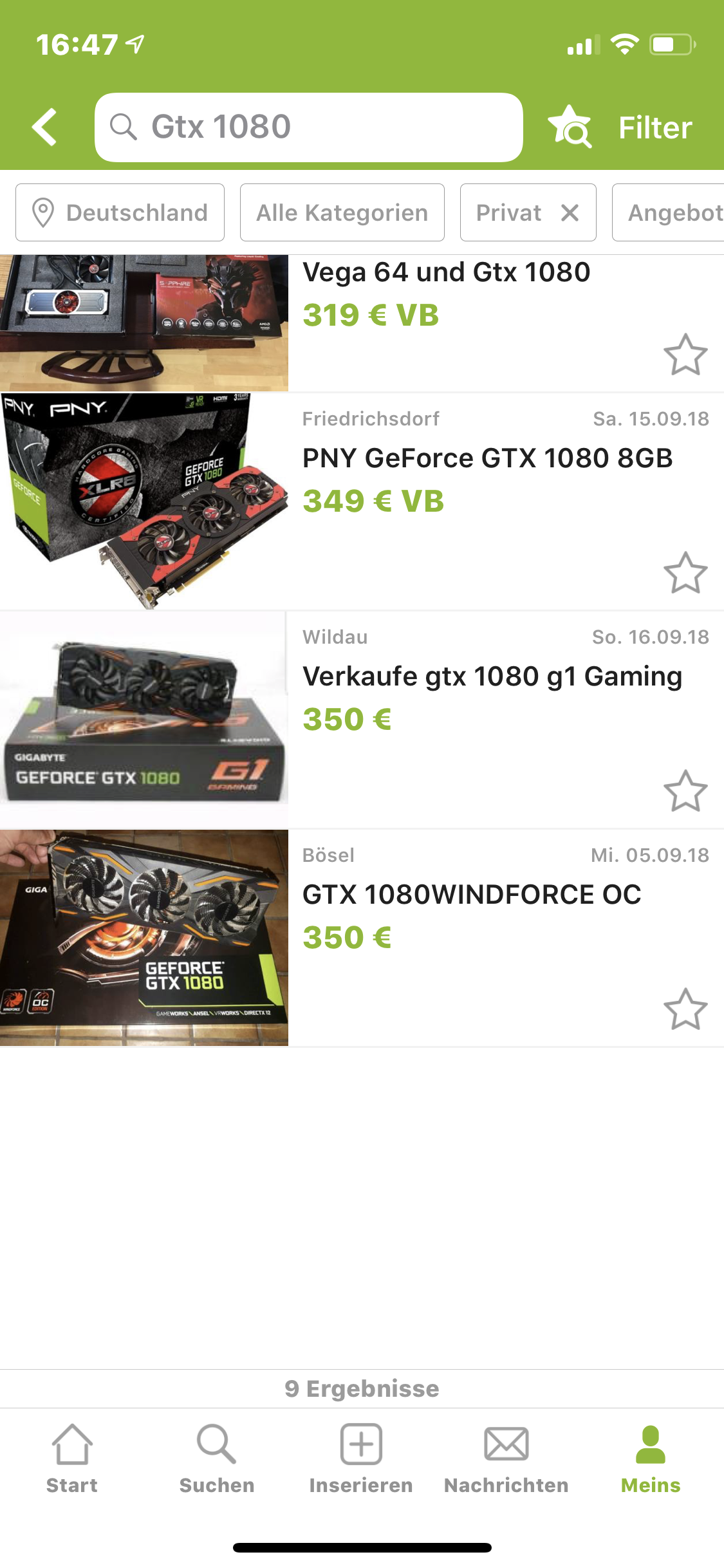724x1568 pixels.
Task: Open the Alle Kategorien selector
Action: (x=342, y=212)
